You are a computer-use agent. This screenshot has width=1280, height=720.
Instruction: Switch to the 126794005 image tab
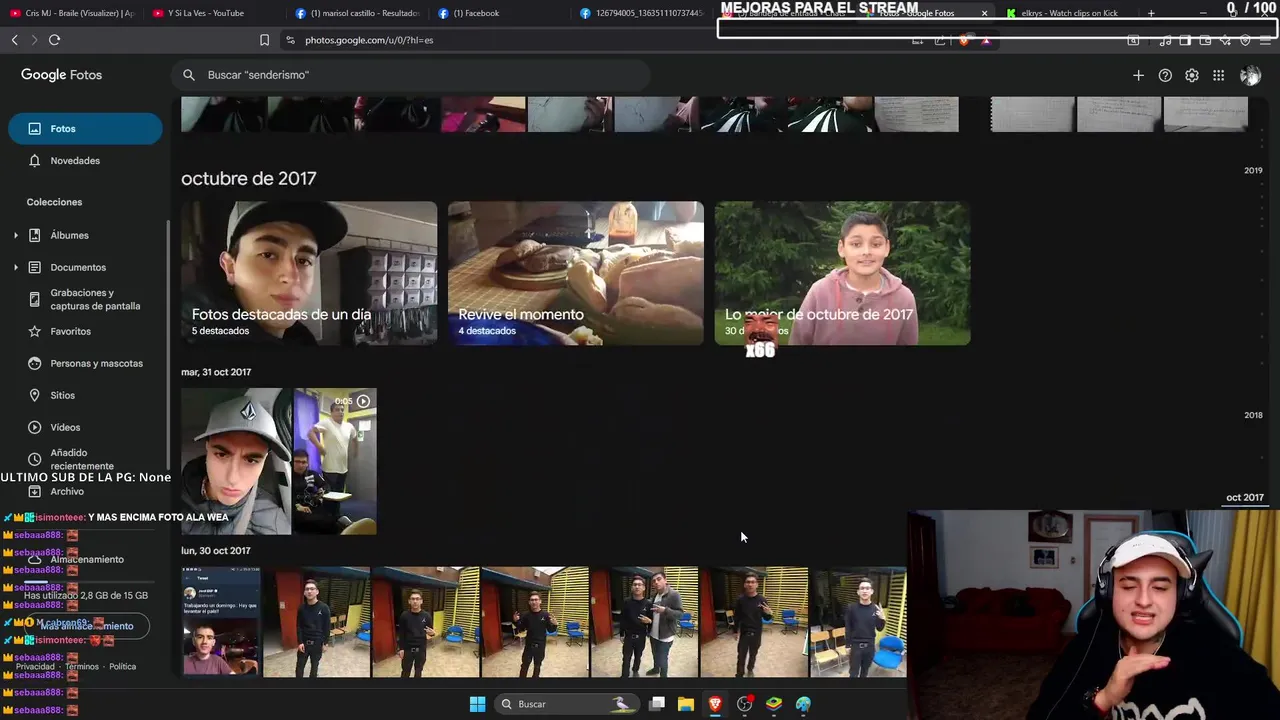pyautogui.click(x=642, y=13)
